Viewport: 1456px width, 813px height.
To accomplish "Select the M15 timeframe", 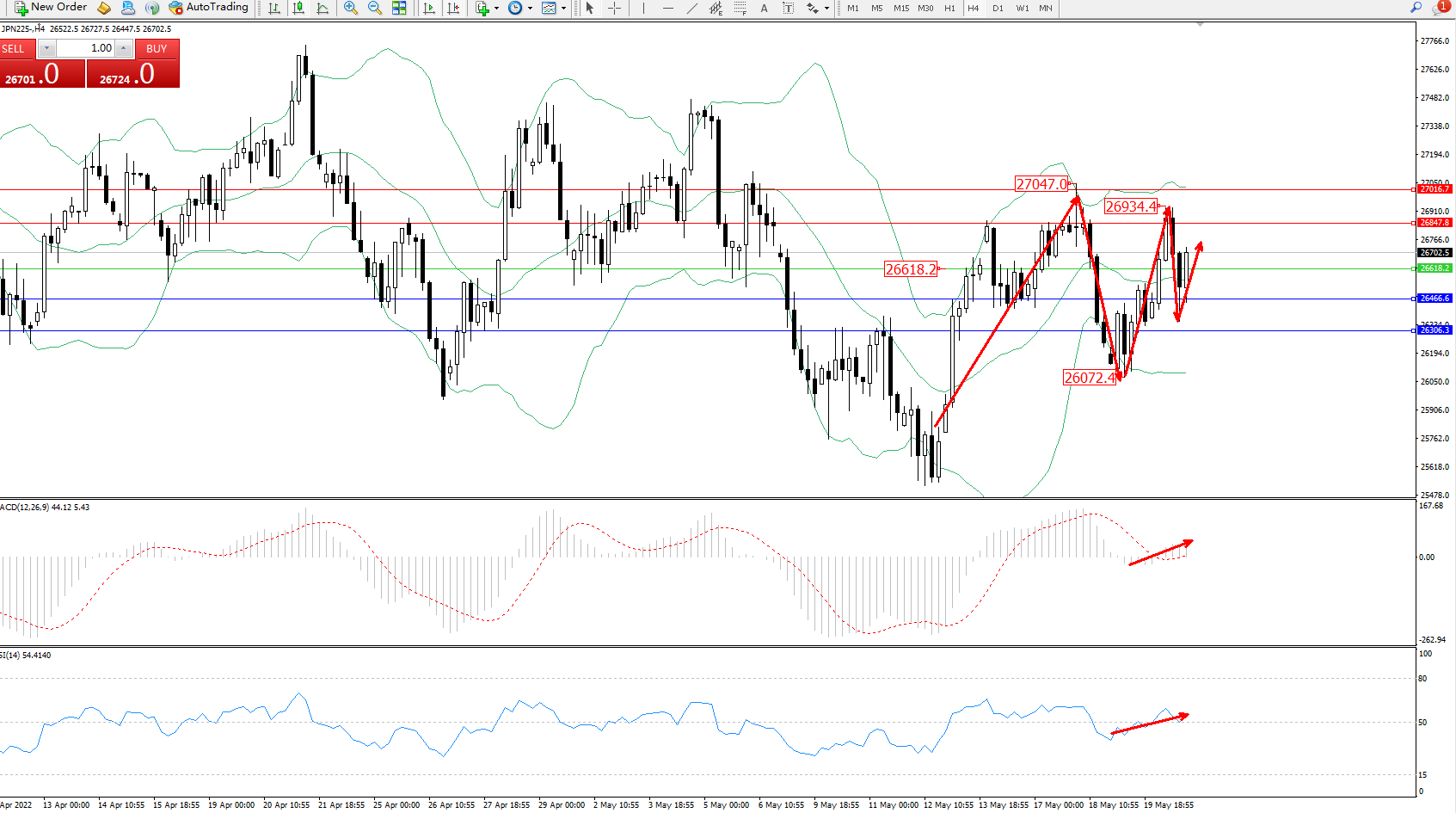I will point(900,8).
